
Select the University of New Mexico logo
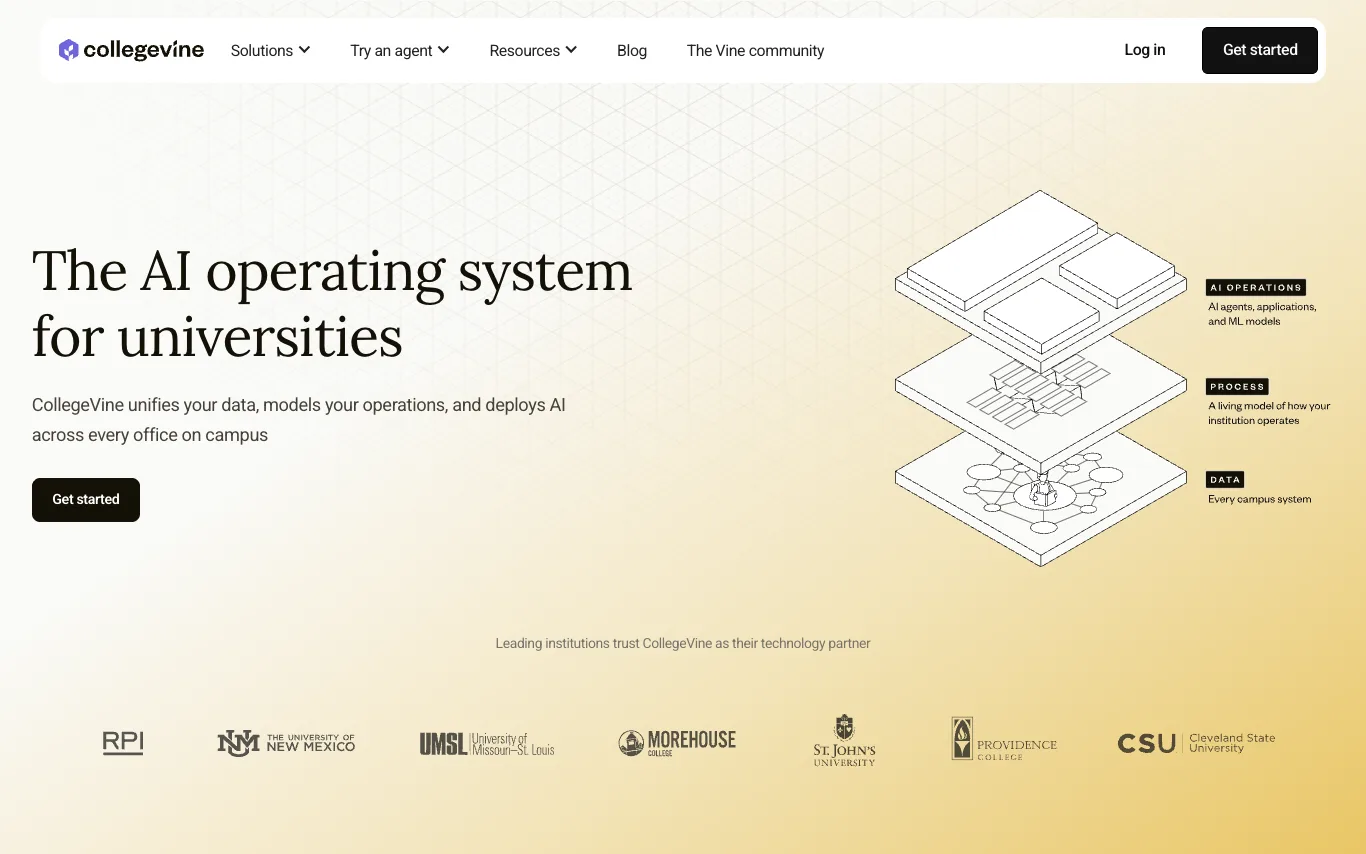pyautogui.click(x=286, y=742)
